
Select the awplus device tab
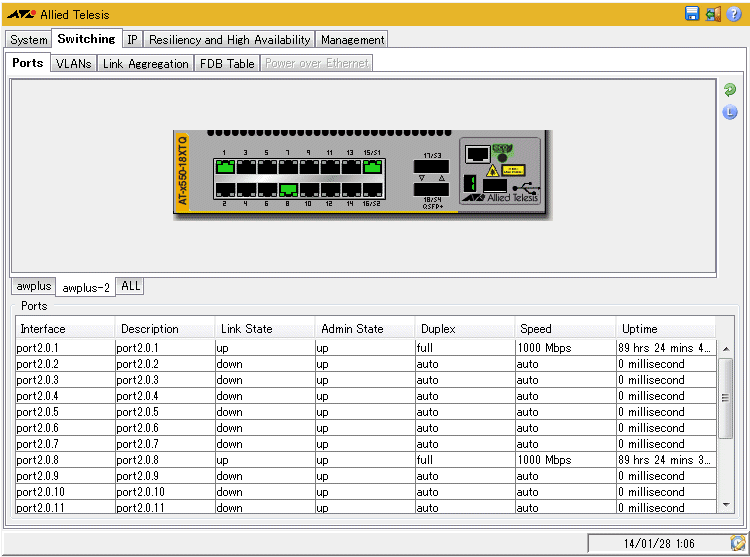(33, 286)
